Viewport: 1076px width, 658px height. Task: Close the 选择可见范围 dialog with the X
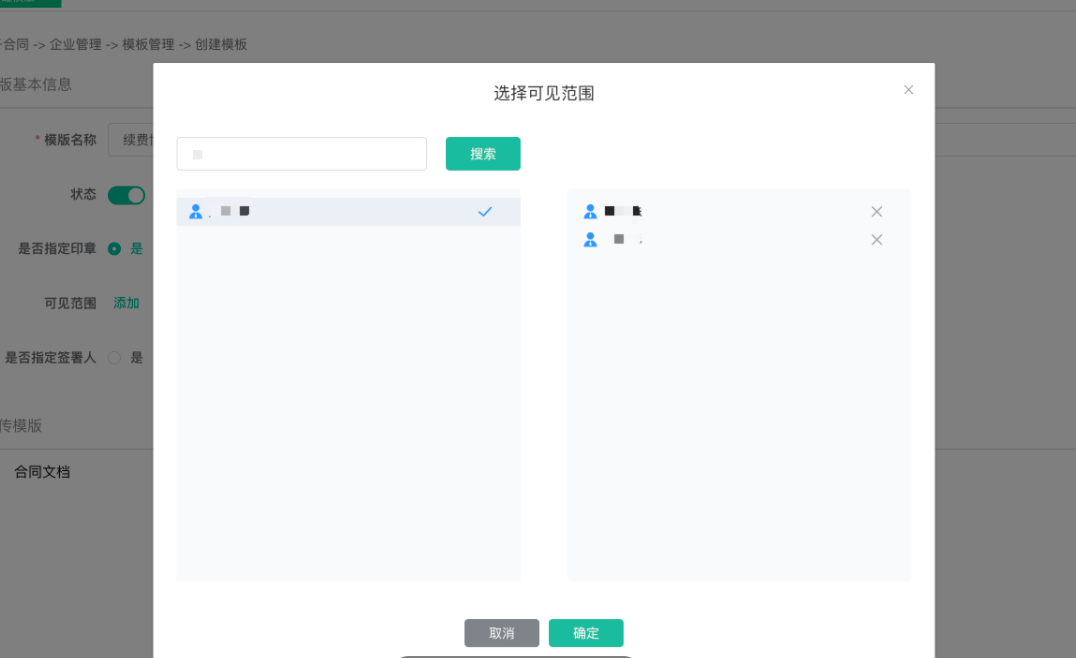pyautogui.click(x=908, y=90)
